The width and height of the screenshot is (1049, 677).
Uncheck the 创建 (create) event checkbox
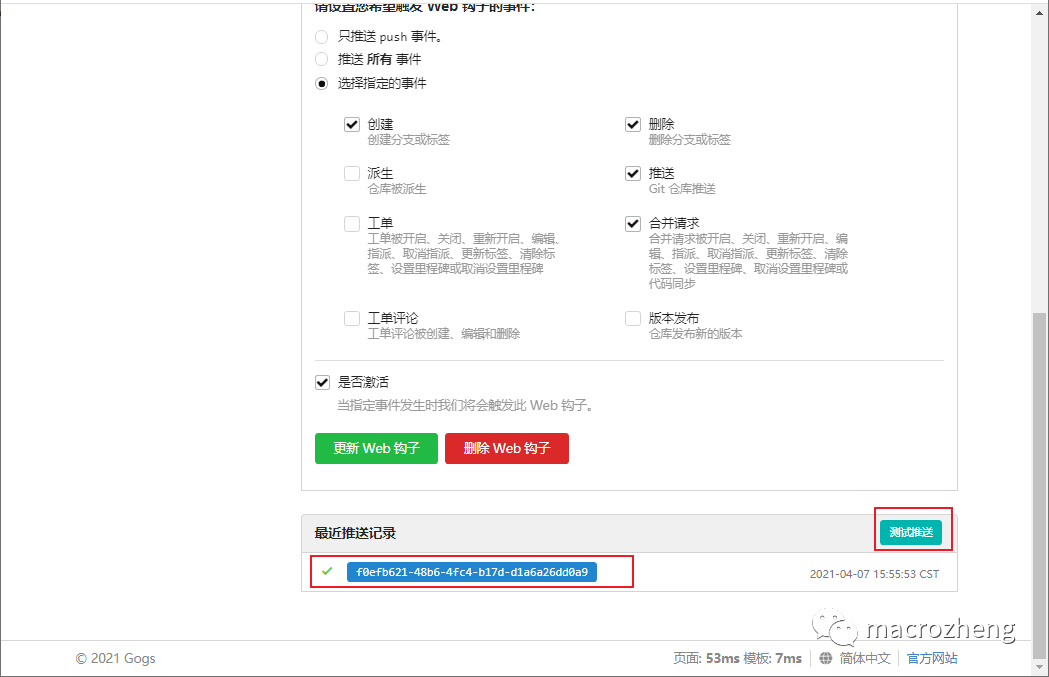coord(352,124)
